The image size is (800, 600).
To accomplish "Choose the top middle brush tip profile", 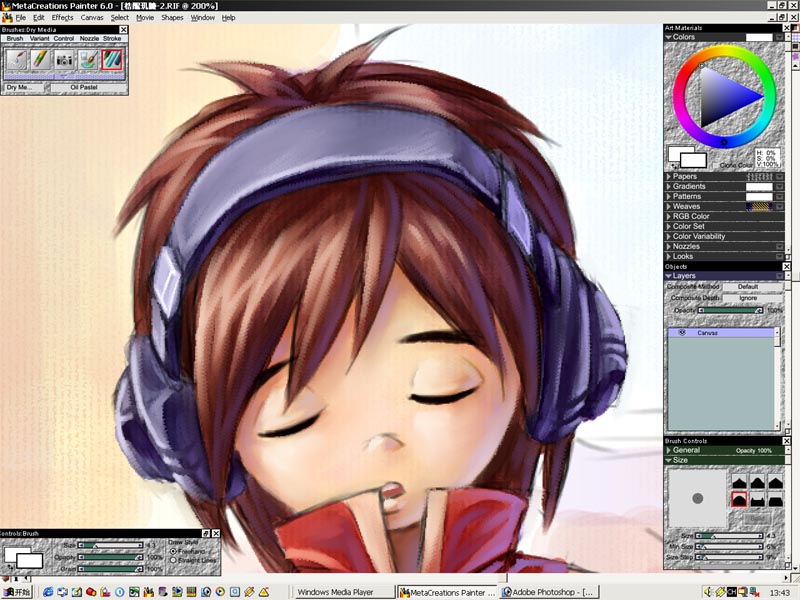I will tap(757, 482).
